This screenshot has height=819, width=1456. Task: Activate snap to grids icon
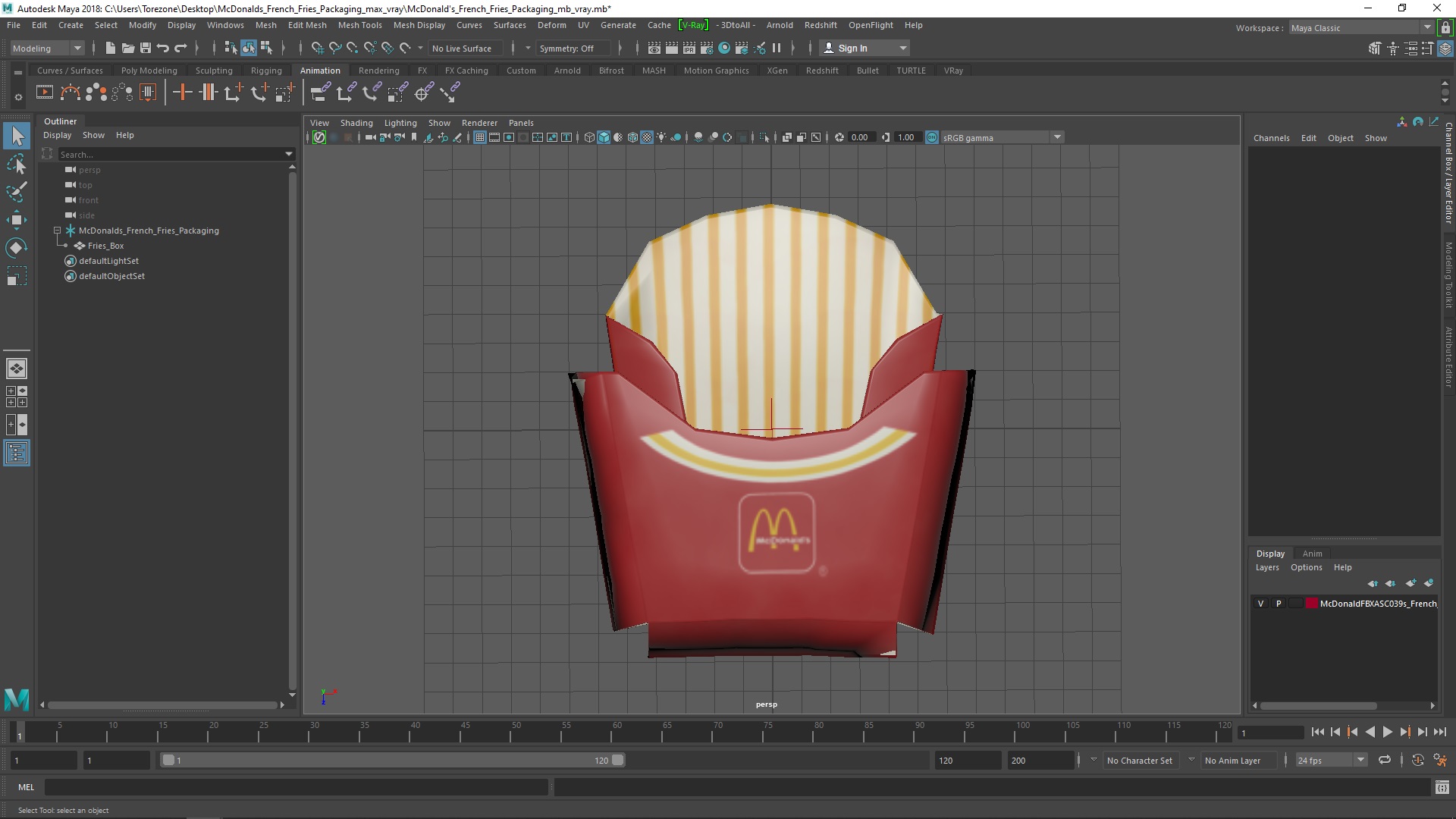318,48
